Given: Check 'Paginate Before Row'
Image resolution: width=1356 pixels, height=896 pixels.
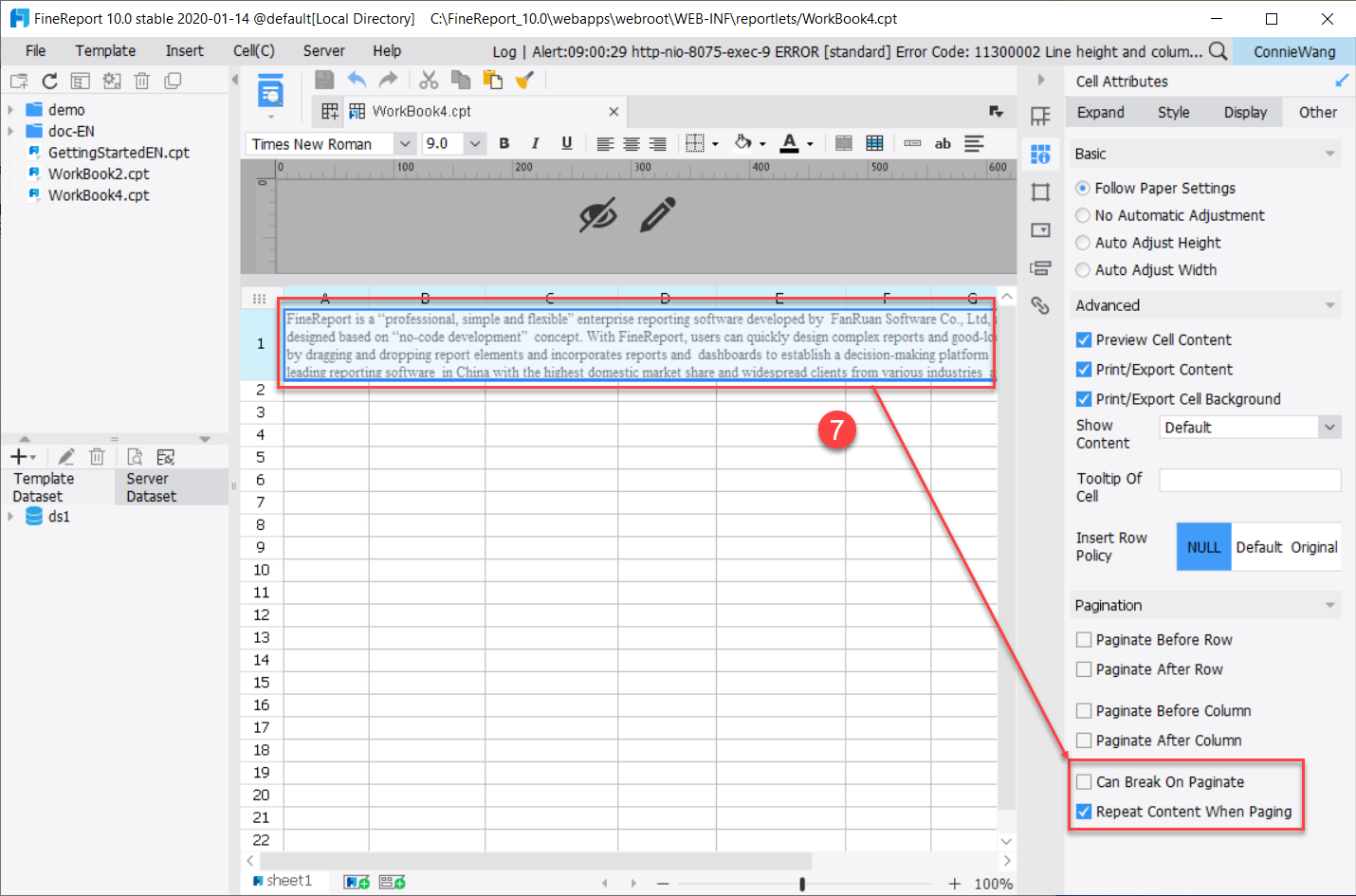Looking at the screenshot, I should (1084, 640).
